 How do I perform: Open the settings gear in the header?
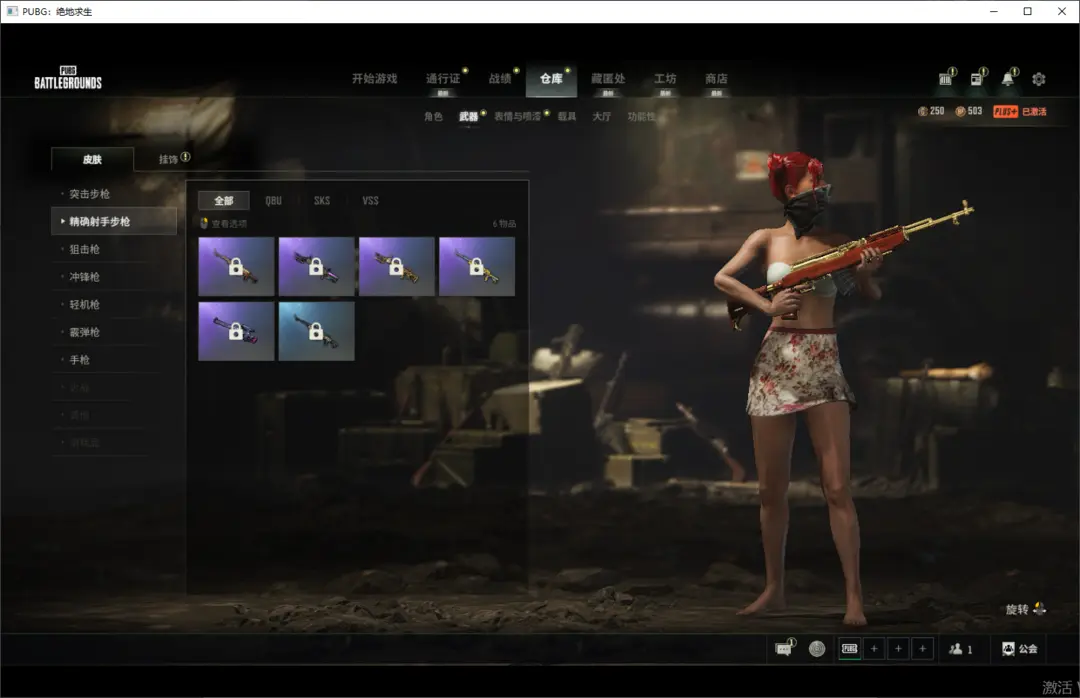1039,79
